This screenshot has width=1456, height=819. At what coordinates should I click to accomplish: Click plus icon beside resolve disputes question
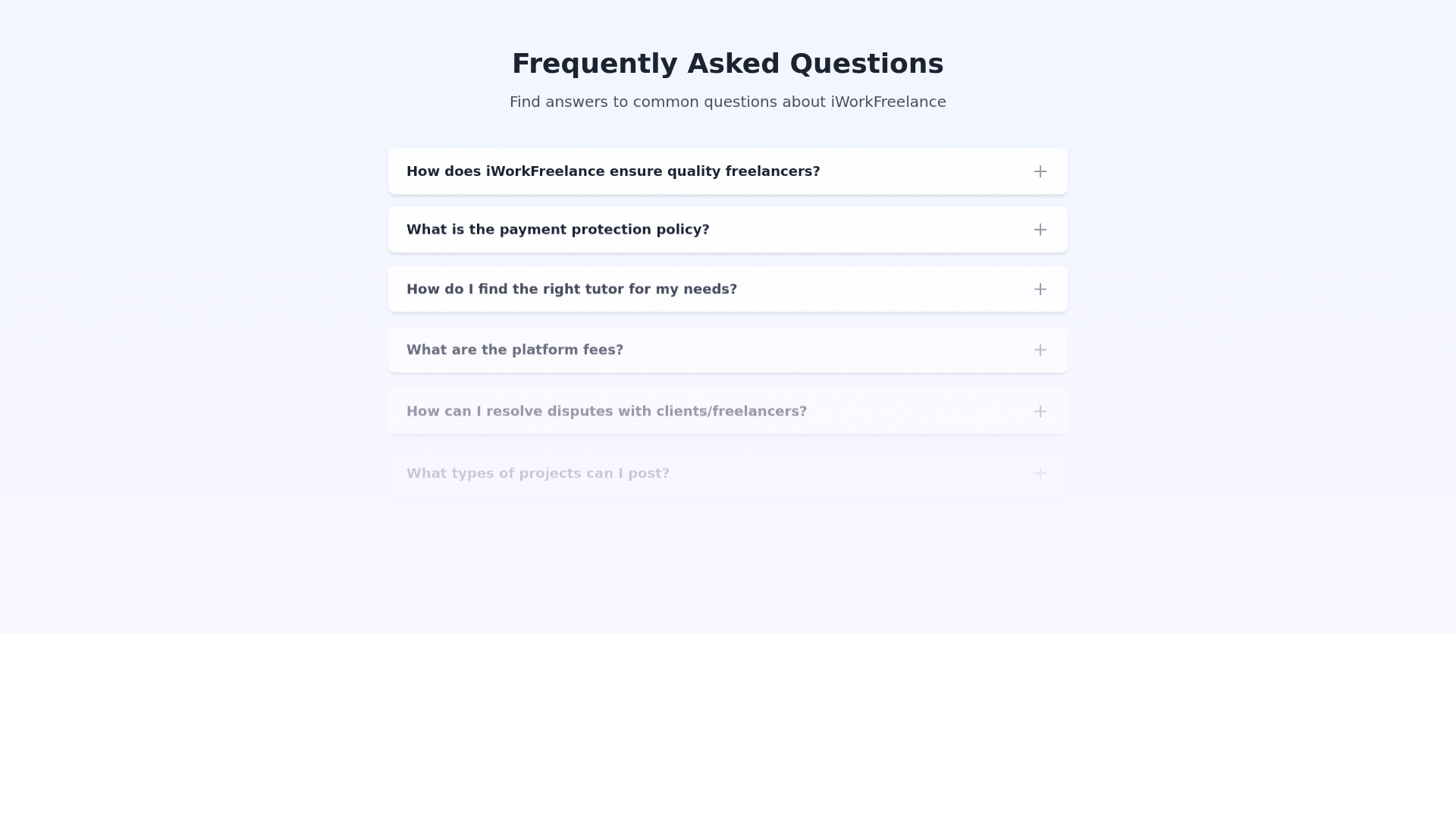pyautogui.click(x=1040, y=412)
